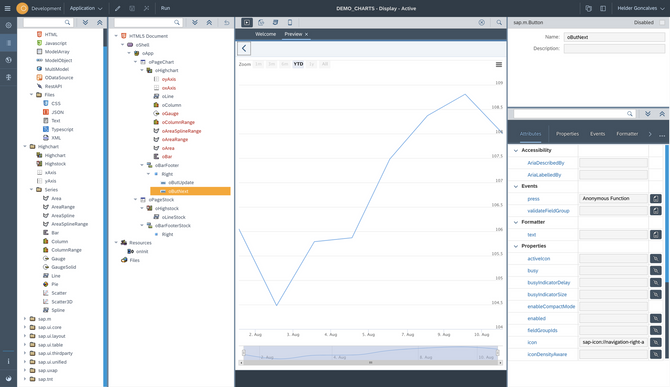Open formatter editor for text row

point(655,234)
